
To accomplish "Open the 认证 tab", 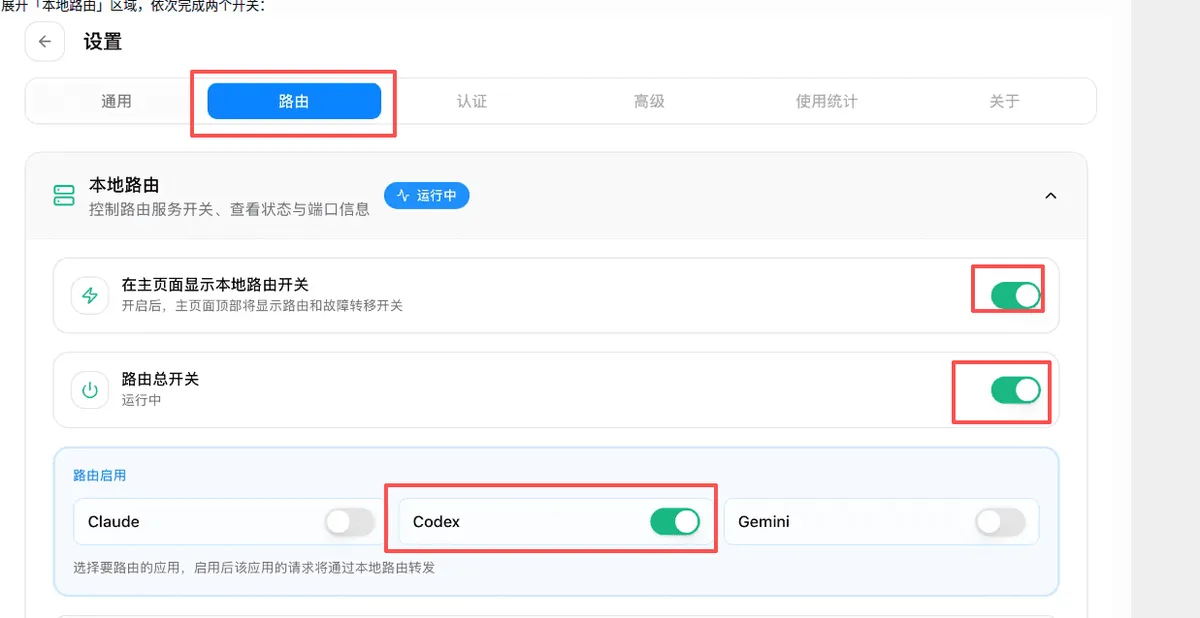I will pyautogui.click(x=472, y=101).
